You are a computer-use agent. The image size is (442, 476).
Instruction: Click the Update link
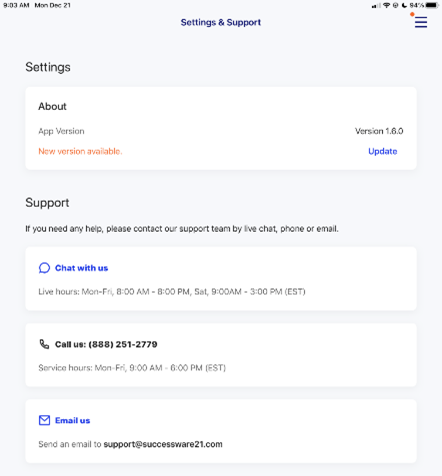click(x=383, y=151)
